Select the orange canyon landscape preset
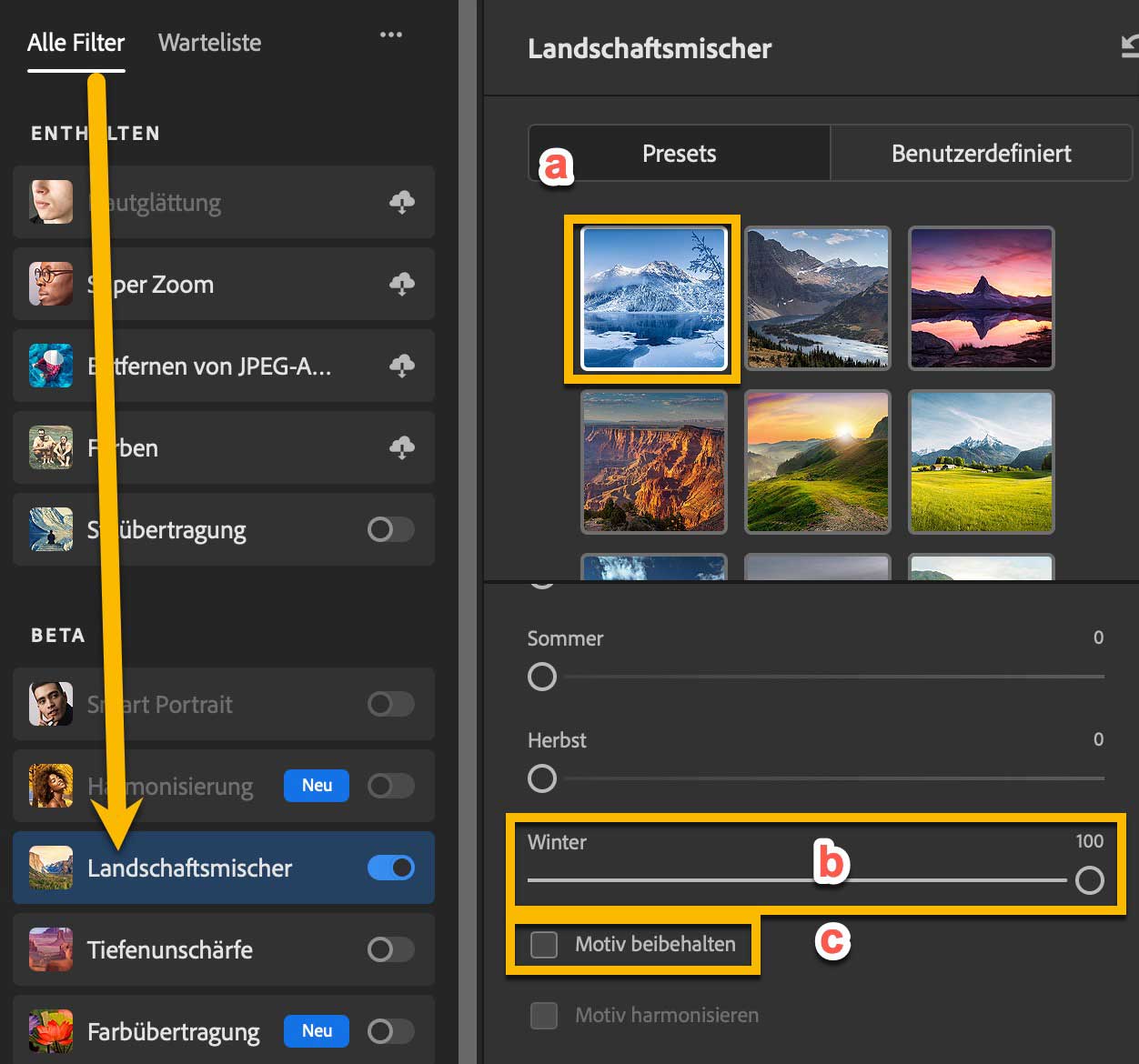The width and height of the screenshot is (1139, 1064). [x=654, y=461]
